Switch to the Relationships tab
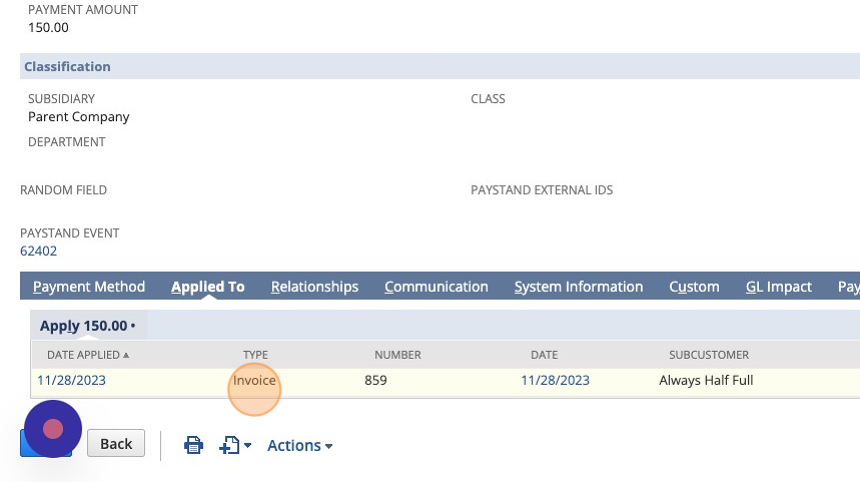 pyautogui.click(x=314, y=286)
